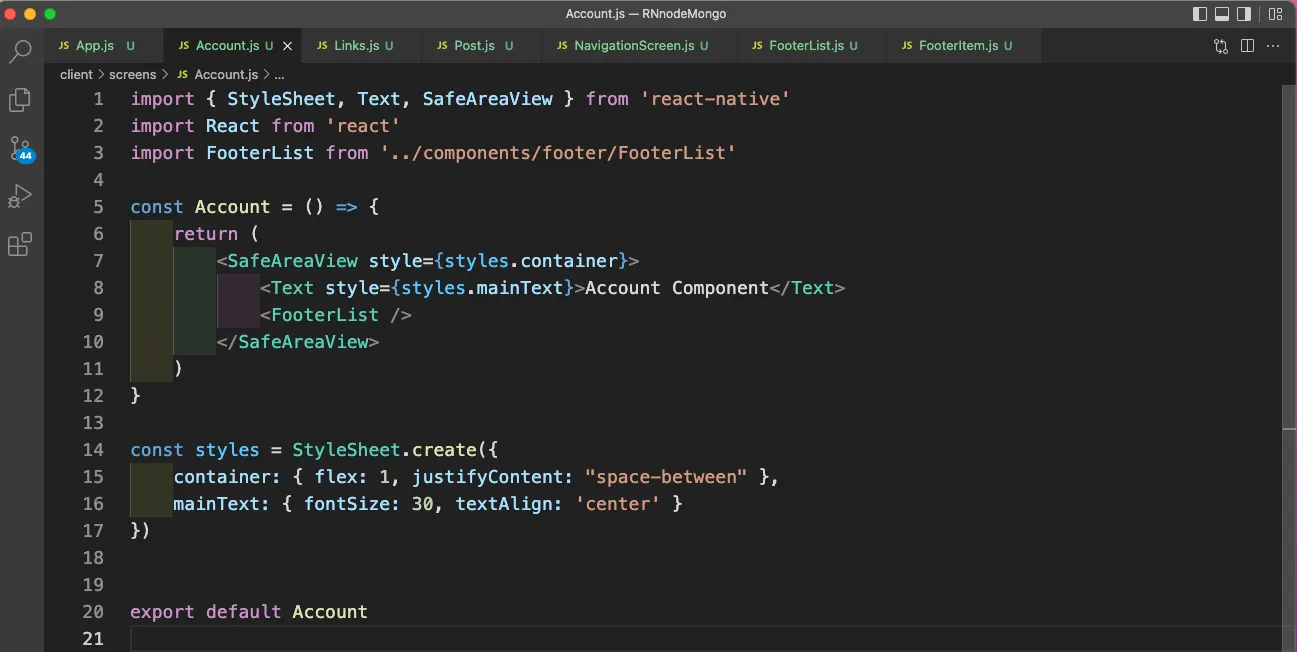Click the 'Account Component' text on line 8
This screenshot has height=652, width=1297.
[x=677, y=288]
